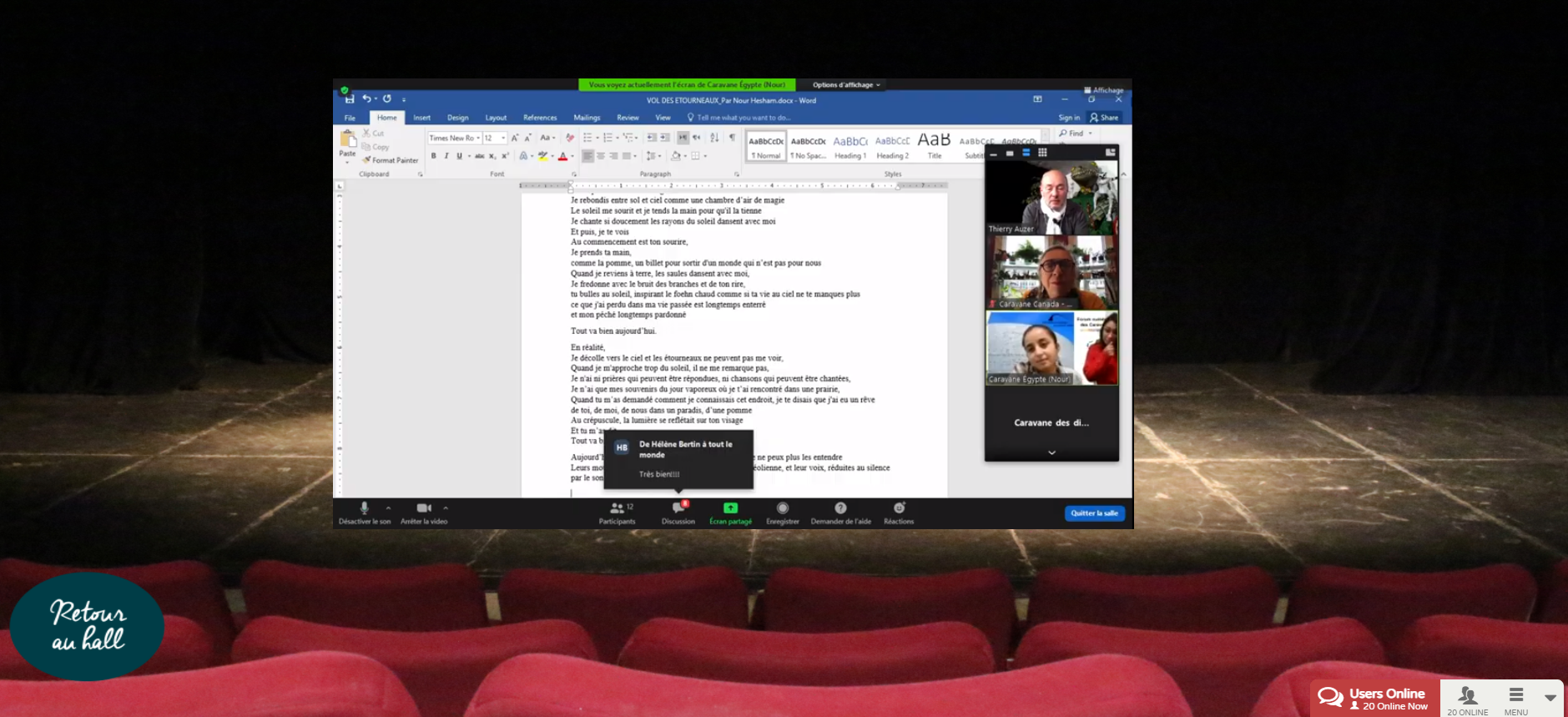The image size is (1568, 717).
Task: Click the Word save icon
Action: click(350, 99)
